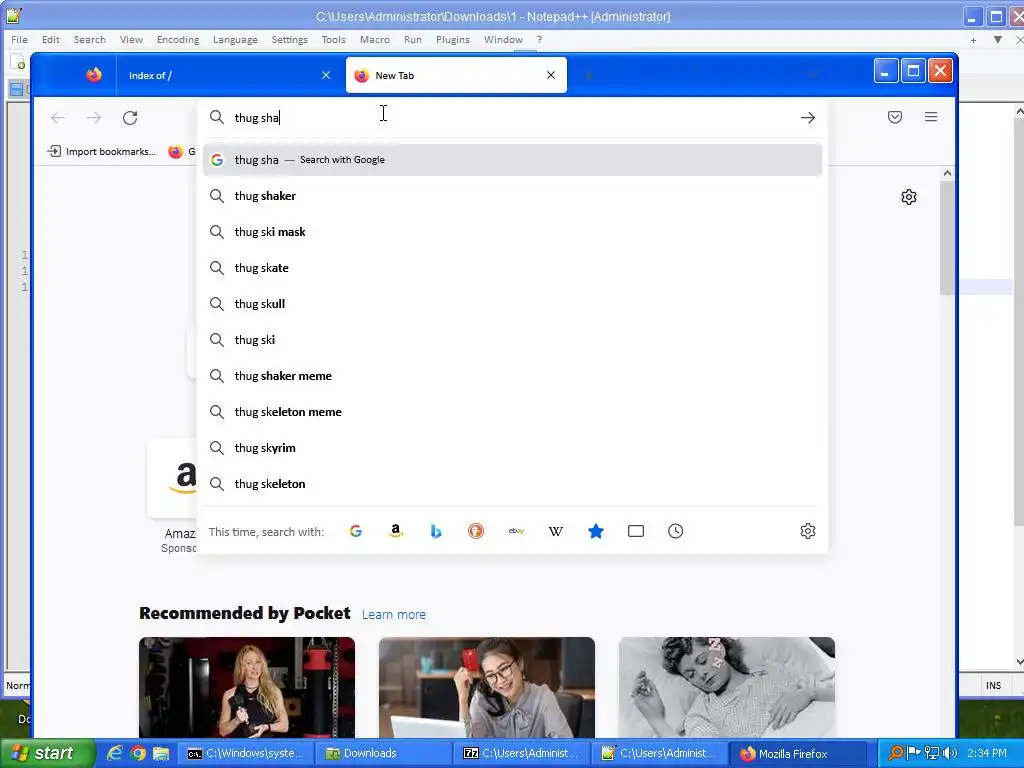
Task: Select the 'thug skyrim' suggestion
Action: coord(512,447)
